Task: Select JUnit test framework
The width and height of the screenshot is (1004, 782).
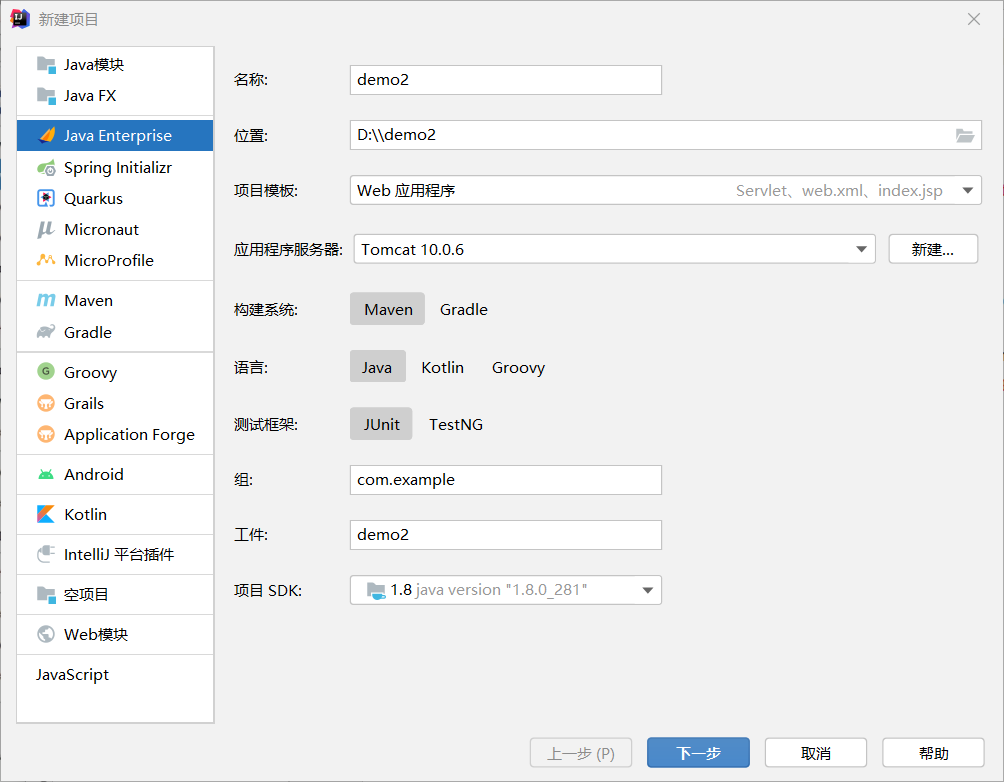Action: tap(381, 424)
